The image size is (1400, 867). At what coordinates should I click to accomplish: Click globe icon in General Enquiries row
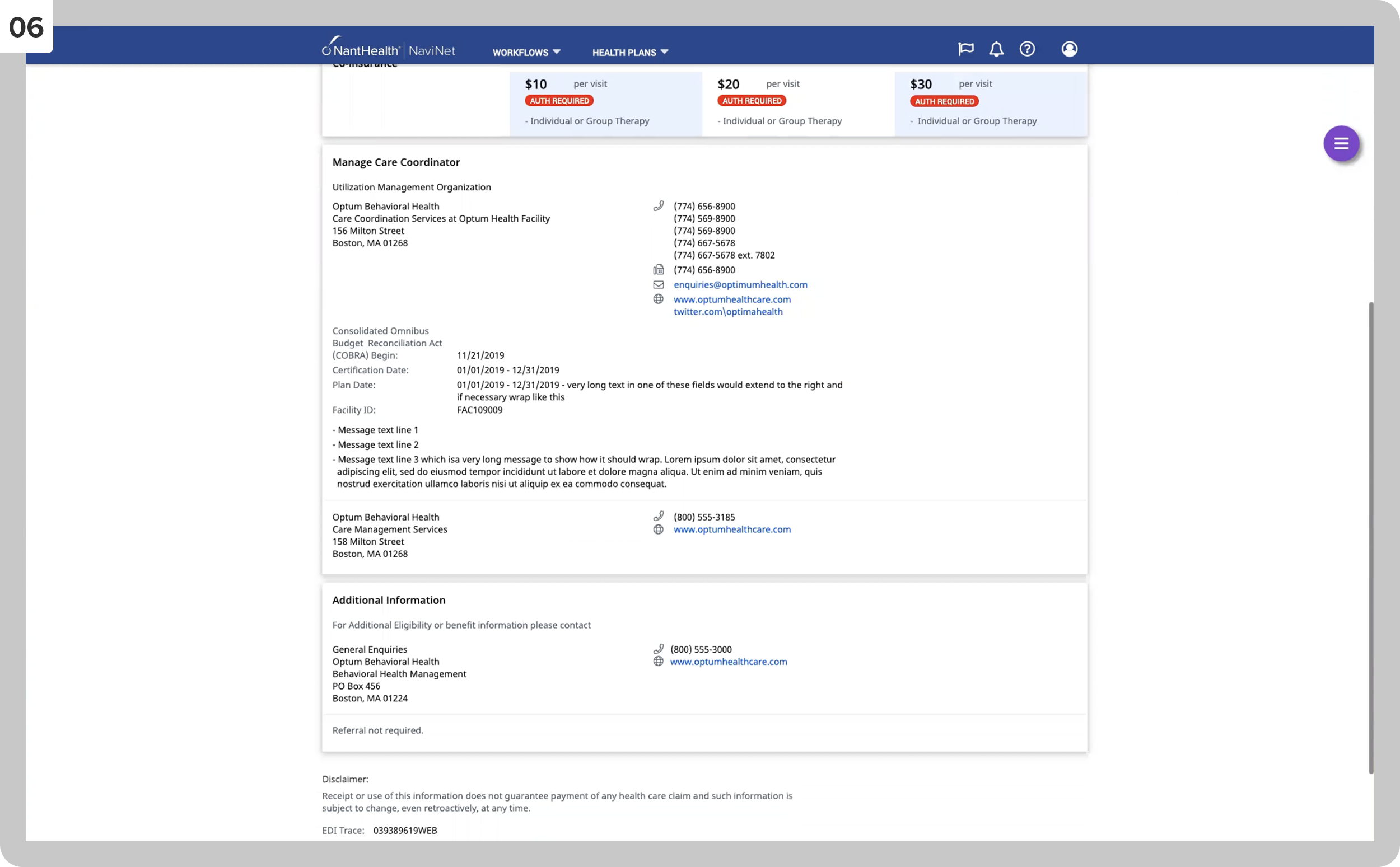pyautogui.click(x=659, y=661)
